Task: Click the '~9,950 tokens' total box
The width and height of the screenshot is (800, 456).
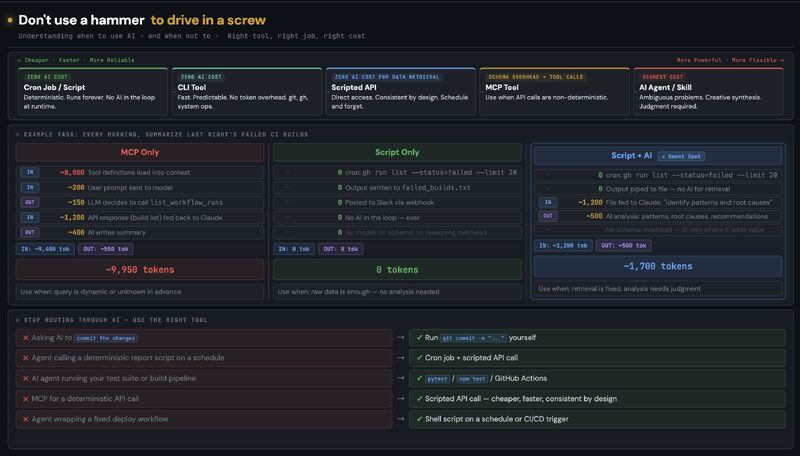Action: pos(140,270)
